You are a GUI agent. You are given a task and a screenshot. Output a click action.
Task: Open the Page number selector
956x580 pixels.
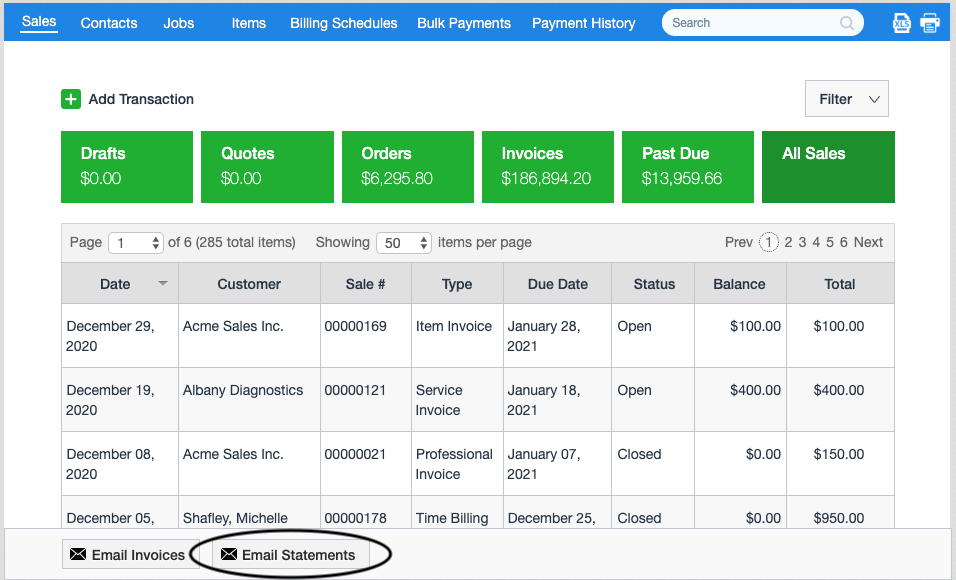[x=136, y=243]
